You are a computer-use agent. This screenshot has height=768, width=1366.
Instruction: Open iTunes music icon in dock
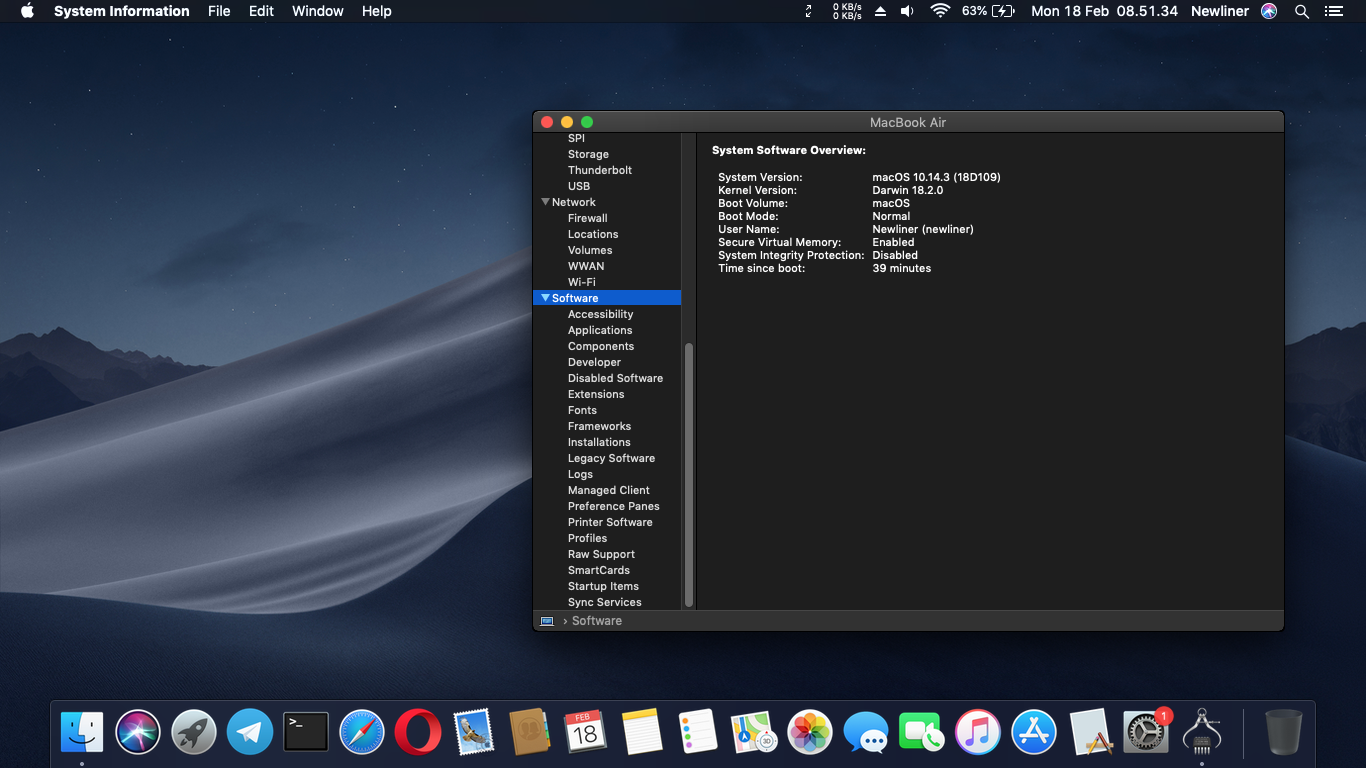click(x=978, y=732)
